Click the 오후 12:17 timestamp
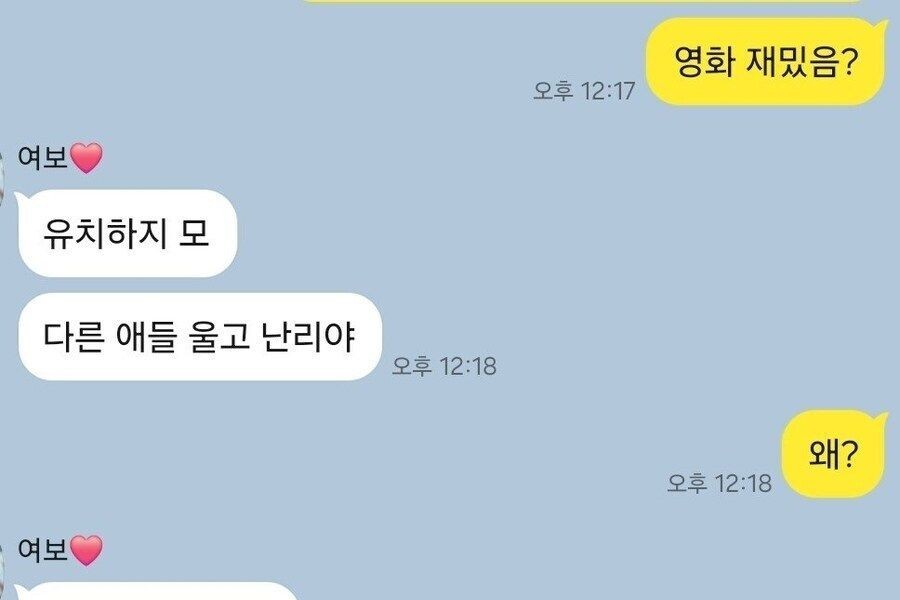900x600 pixels. 584,91
